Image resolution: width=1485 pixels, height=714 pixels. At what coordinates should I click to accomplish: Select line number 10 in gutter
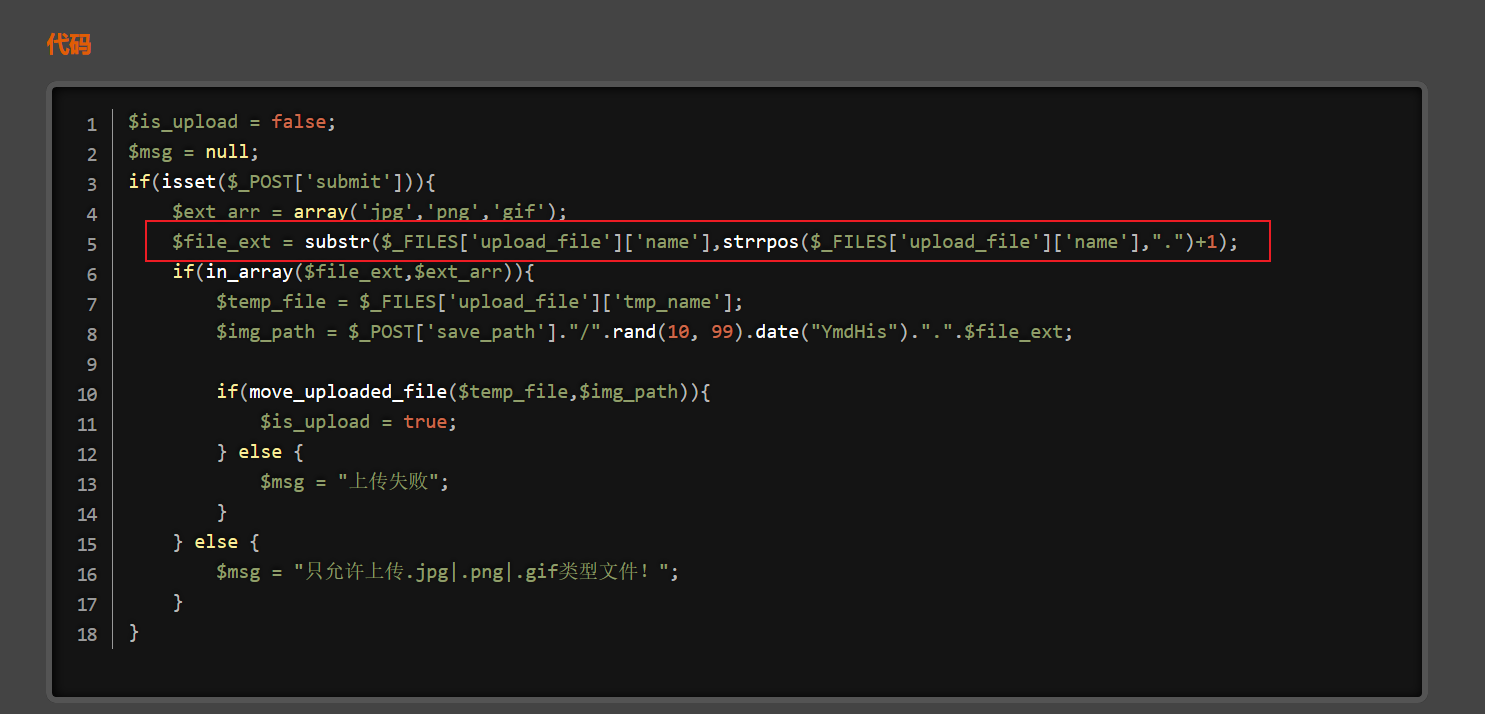tap(87, 394)
